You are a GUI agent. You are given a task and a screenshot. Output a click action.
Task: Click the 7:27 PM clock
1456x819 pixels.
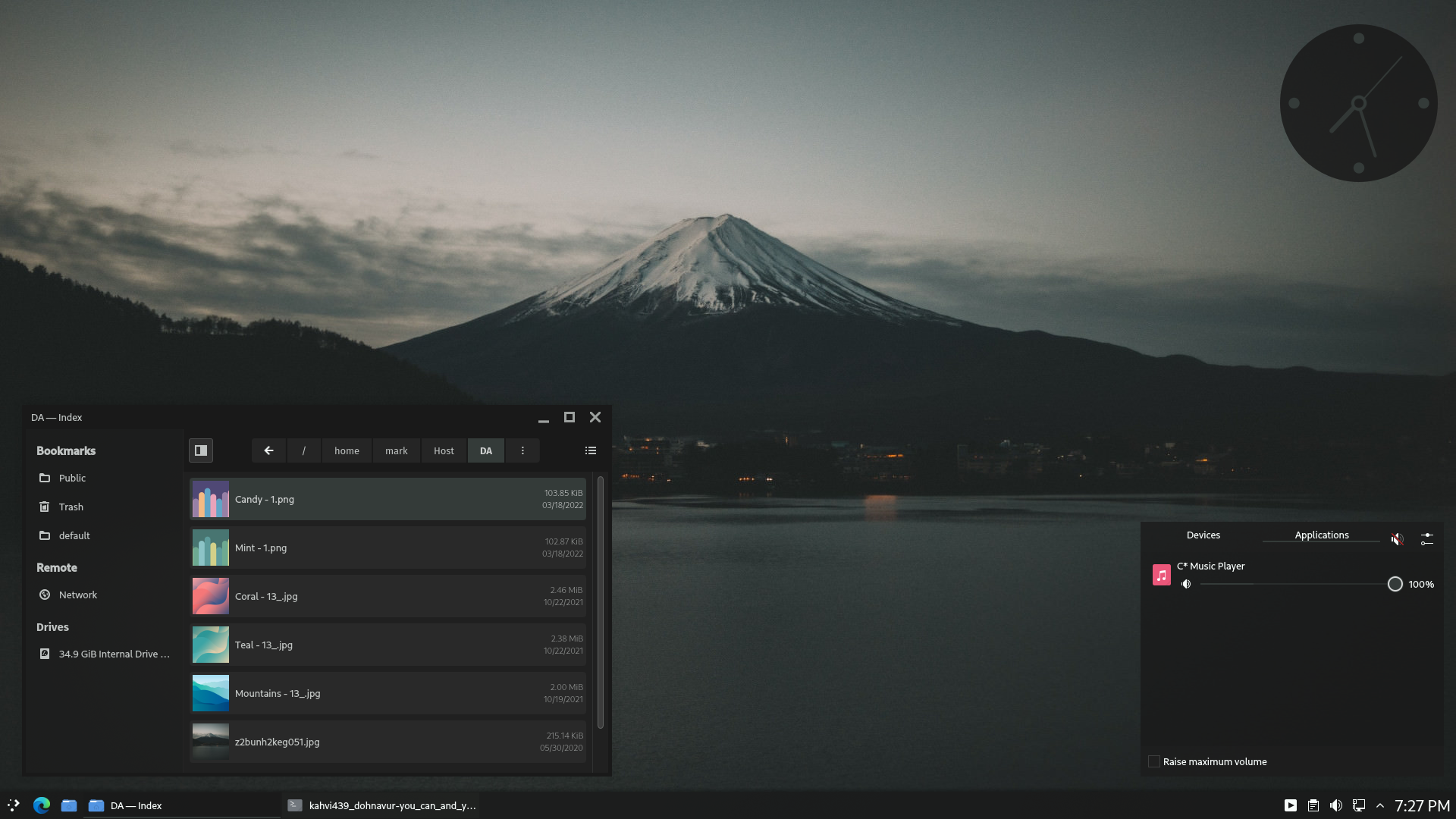pyautogui.click(x=1422, y=805)
